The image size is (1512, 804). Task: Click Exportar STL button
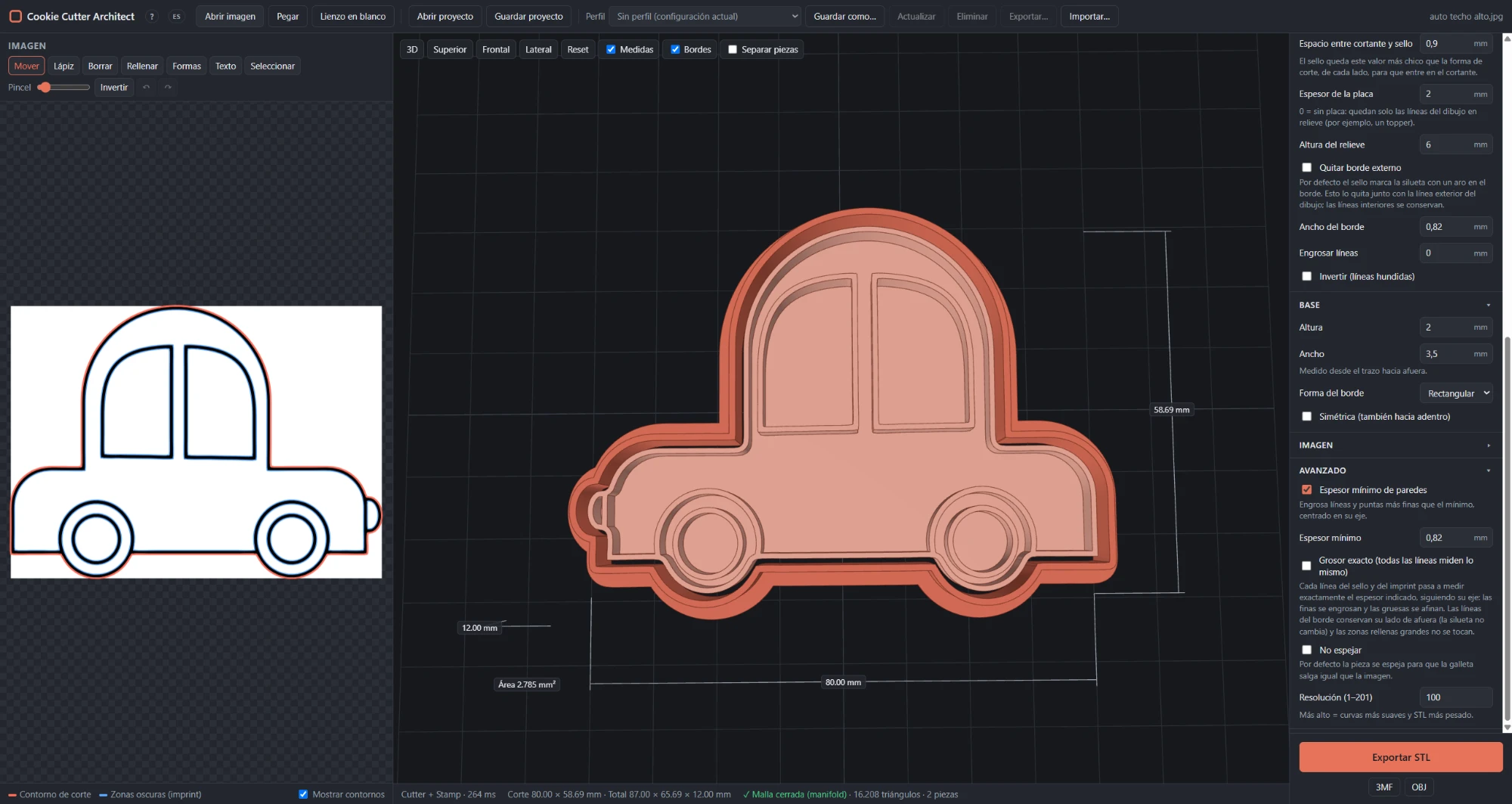pos(1401,757)
